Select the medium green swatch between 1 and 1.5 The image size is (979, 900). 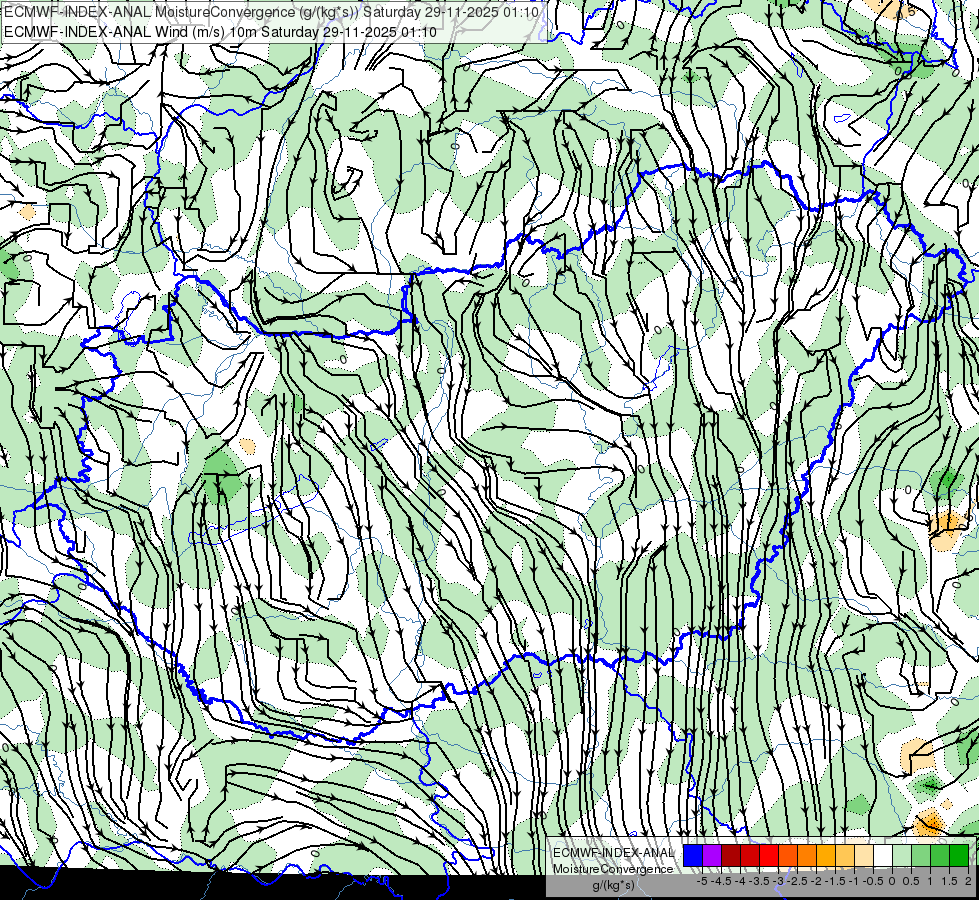[940, 856]
